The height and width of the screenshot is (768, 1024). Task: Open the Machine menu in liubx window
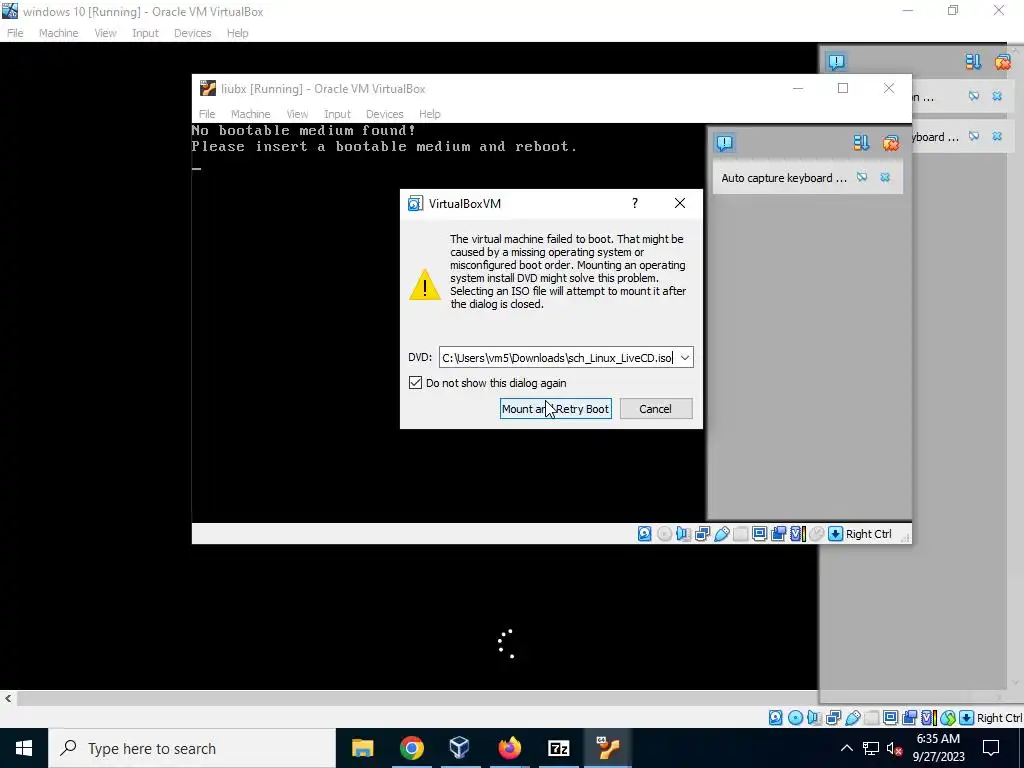pos(250,114)
